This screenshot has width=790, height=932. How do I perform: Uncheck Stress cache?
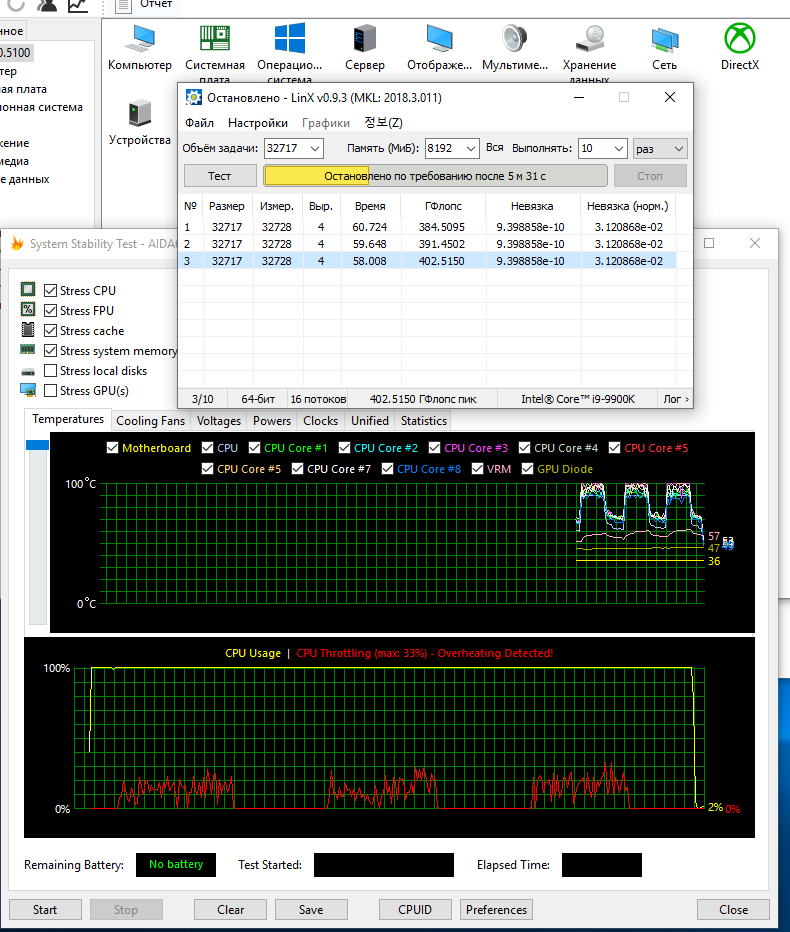[x=51, y=330]
